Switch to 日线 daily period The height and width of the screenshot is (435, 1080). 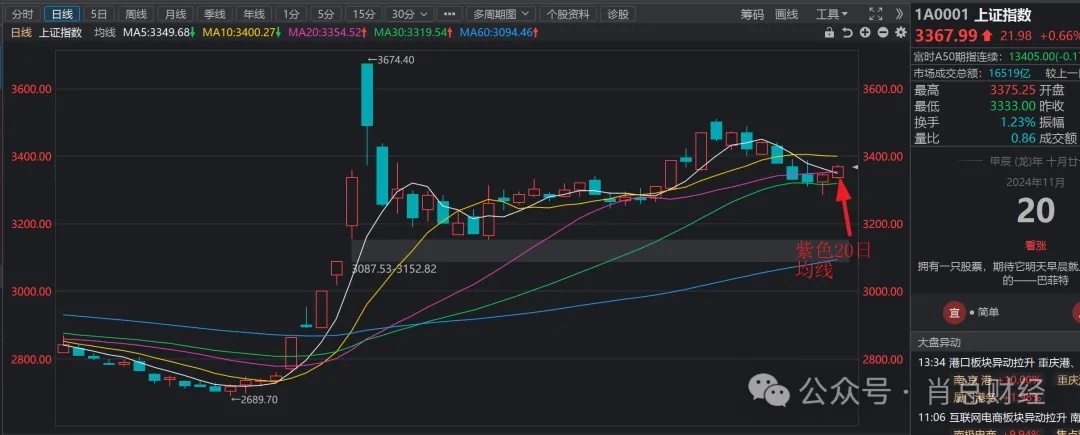(61, 14)
